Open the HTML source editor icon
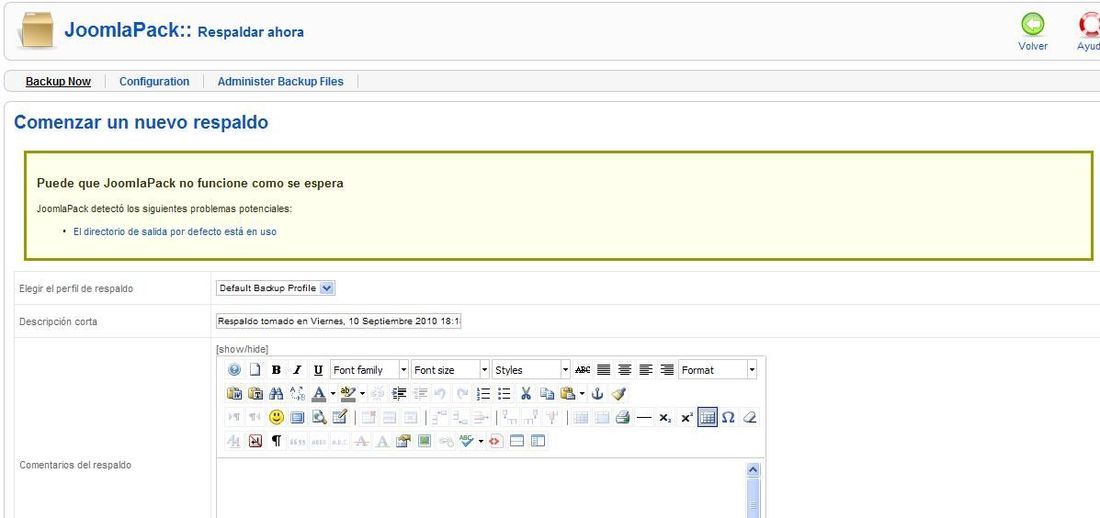 tap(497, 441)
